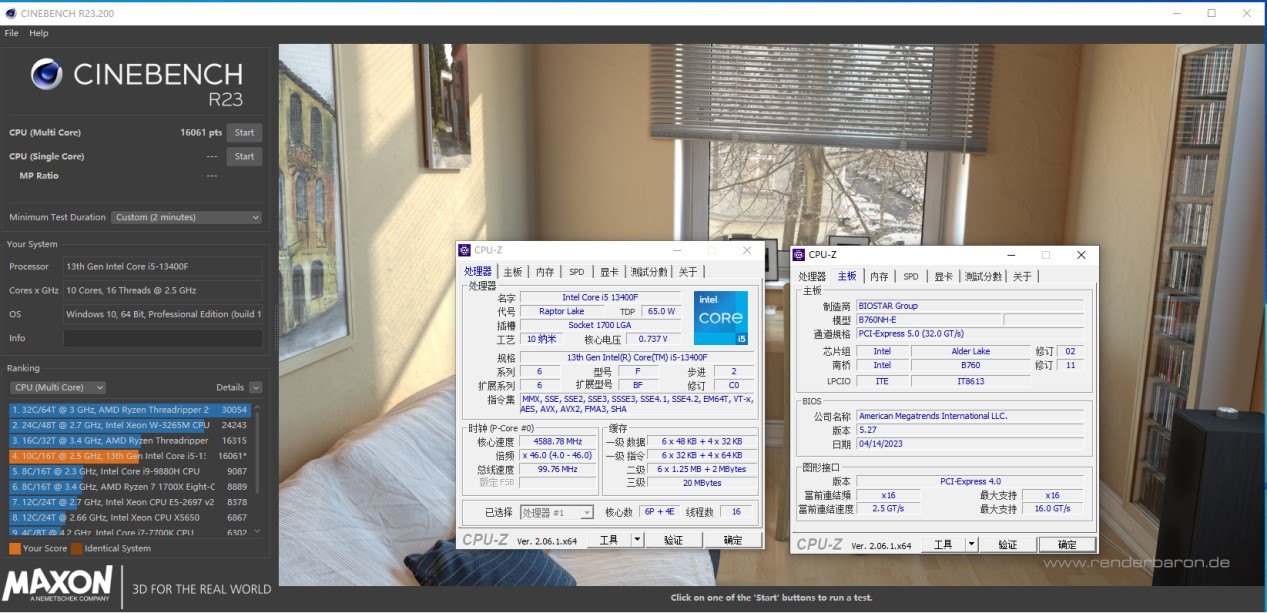Switch to the 主板 tab in CPU-Z processor window
Viewport: 1267px width, 613px height.
click(x=513, y=271)
